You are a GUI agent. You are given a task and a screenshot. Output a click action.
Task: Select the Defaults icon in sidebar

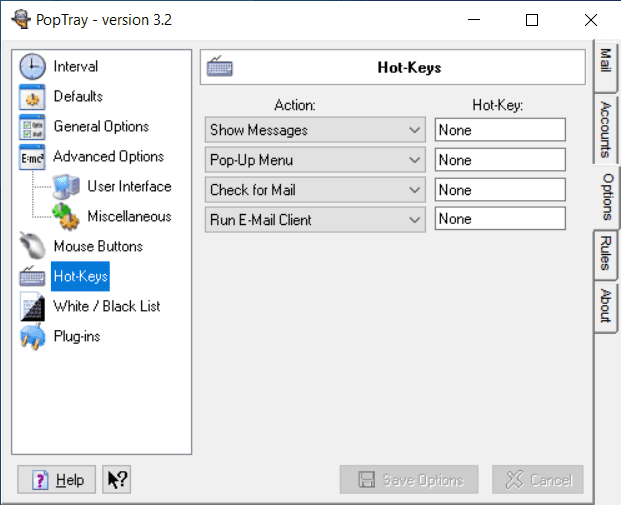coord(33,97)
